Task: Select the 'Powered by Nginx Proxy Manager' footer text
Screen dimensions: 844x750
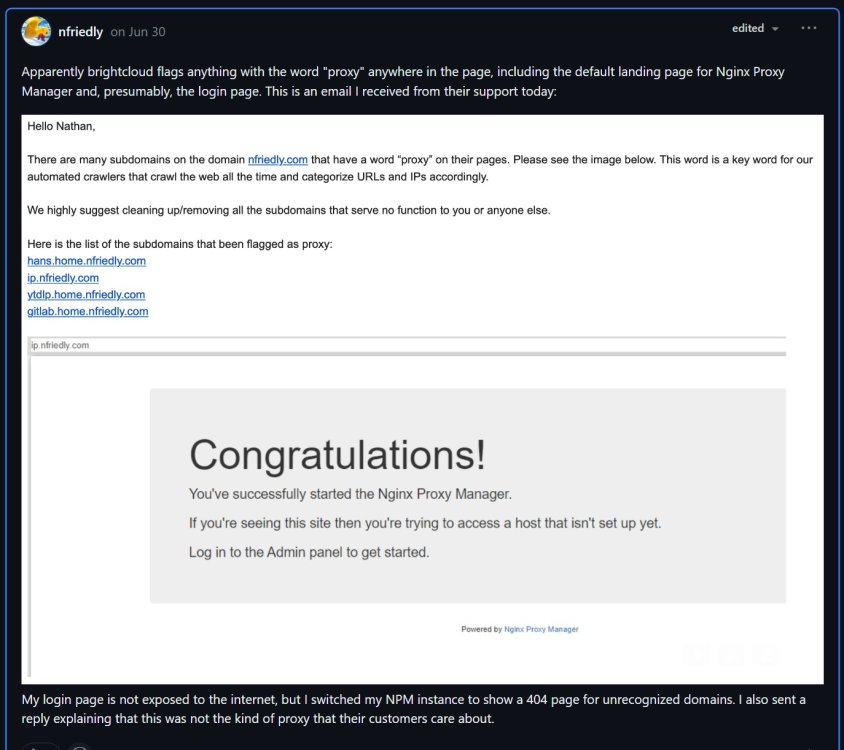Action: click(519, 629)
